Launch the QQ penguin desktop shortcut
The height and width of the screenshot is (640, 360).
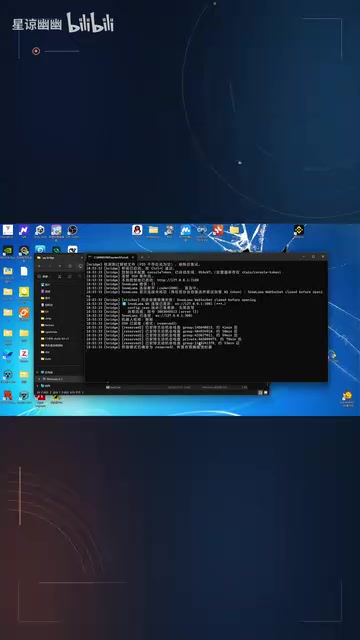click(137, 230)
